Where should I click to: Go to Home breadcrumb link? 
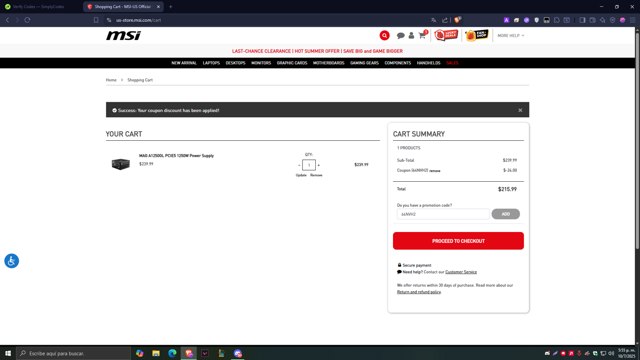pyautogui.click(x=111, y=80)
